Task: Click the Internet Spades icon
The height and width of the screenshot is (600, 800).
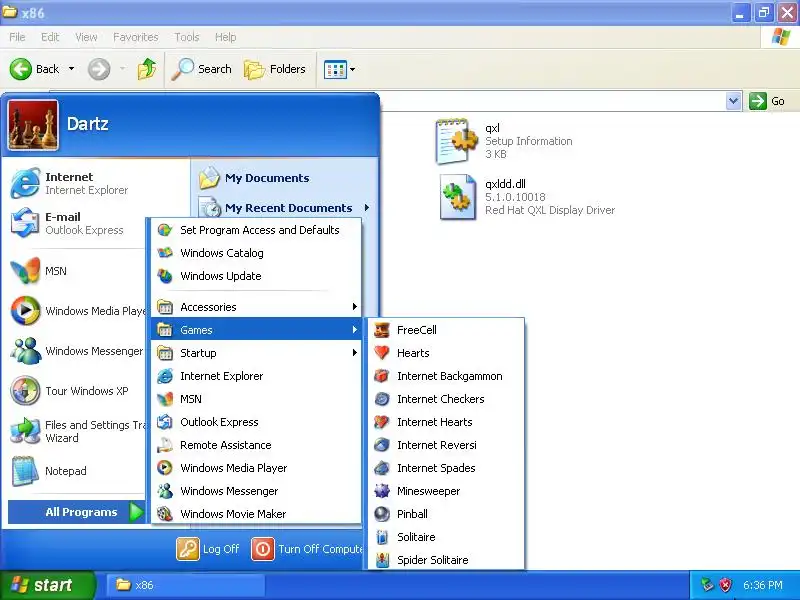Action: tap(382, 468)
